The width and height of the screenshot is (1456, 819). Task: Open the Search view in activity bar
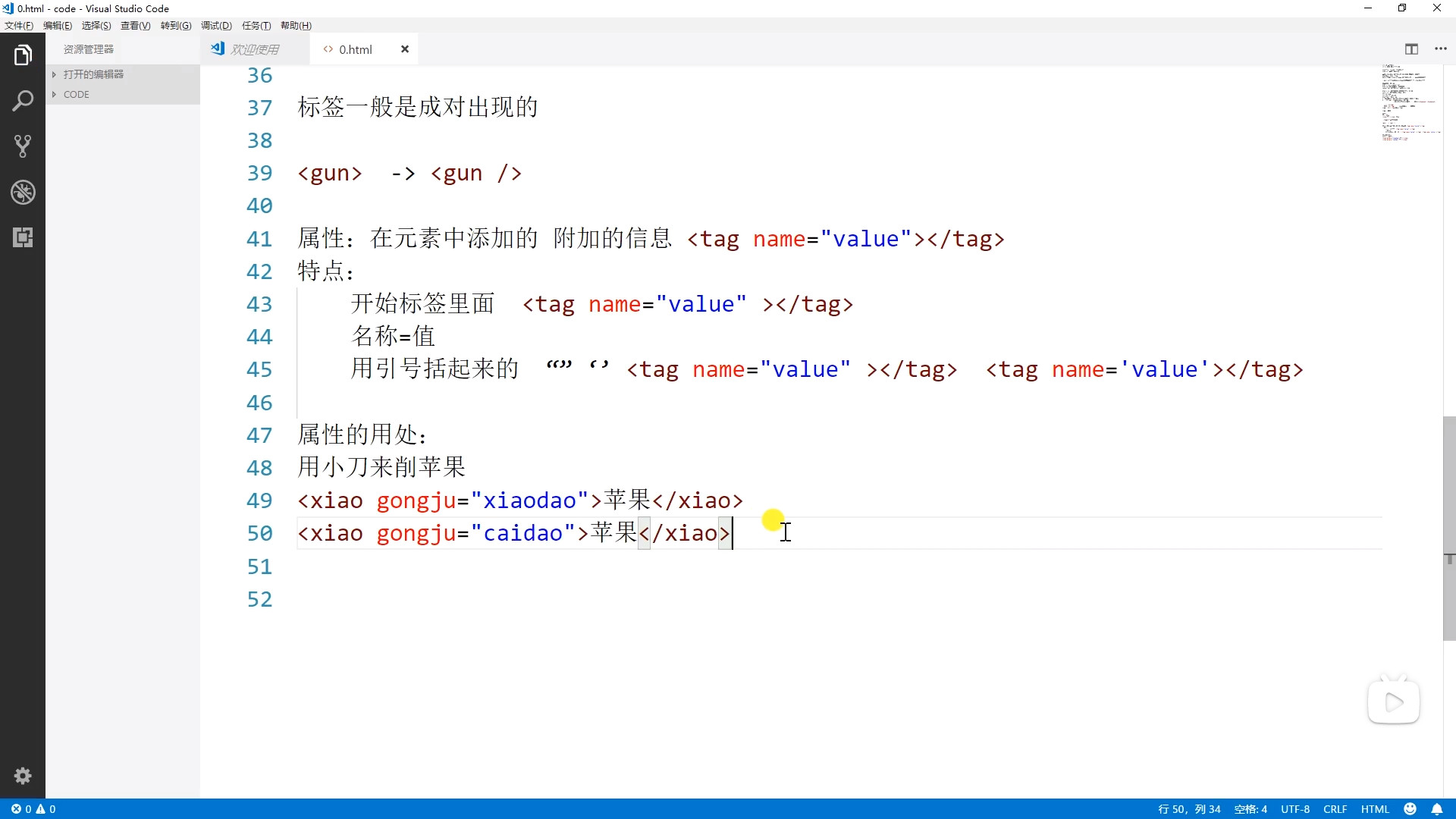23,101
